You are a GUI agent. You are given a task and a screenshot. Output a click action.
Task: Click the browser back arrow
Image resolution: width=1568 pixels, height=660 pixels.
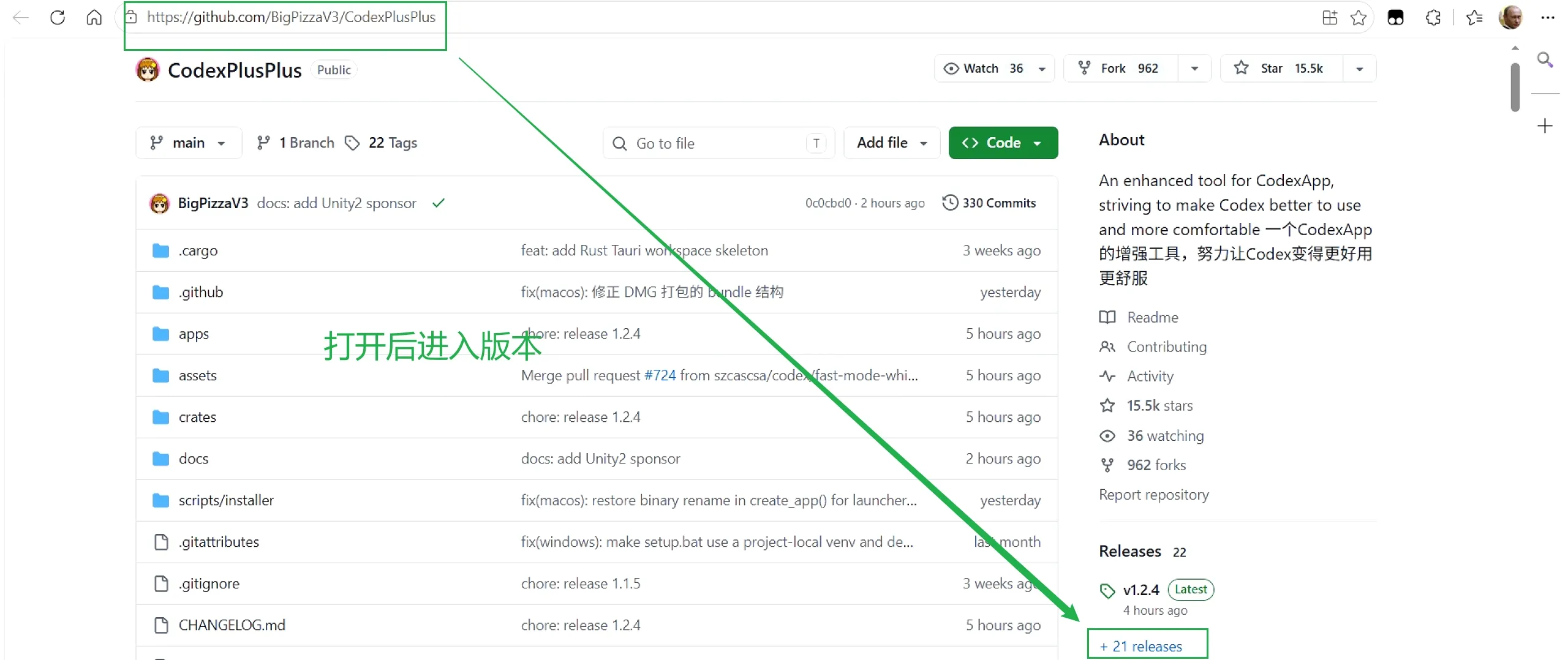(x=21, y=17)
